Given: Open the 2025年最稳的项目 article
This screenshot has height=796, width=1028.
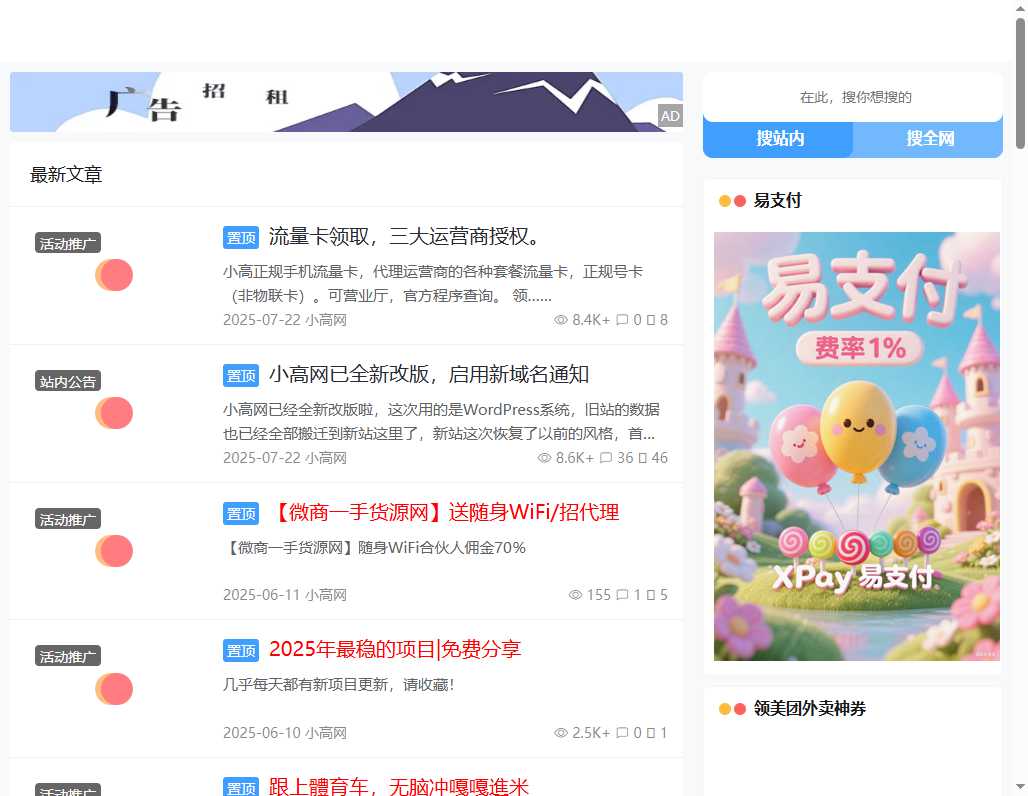Looking at the screenshot, I should (x=395, y=649).
